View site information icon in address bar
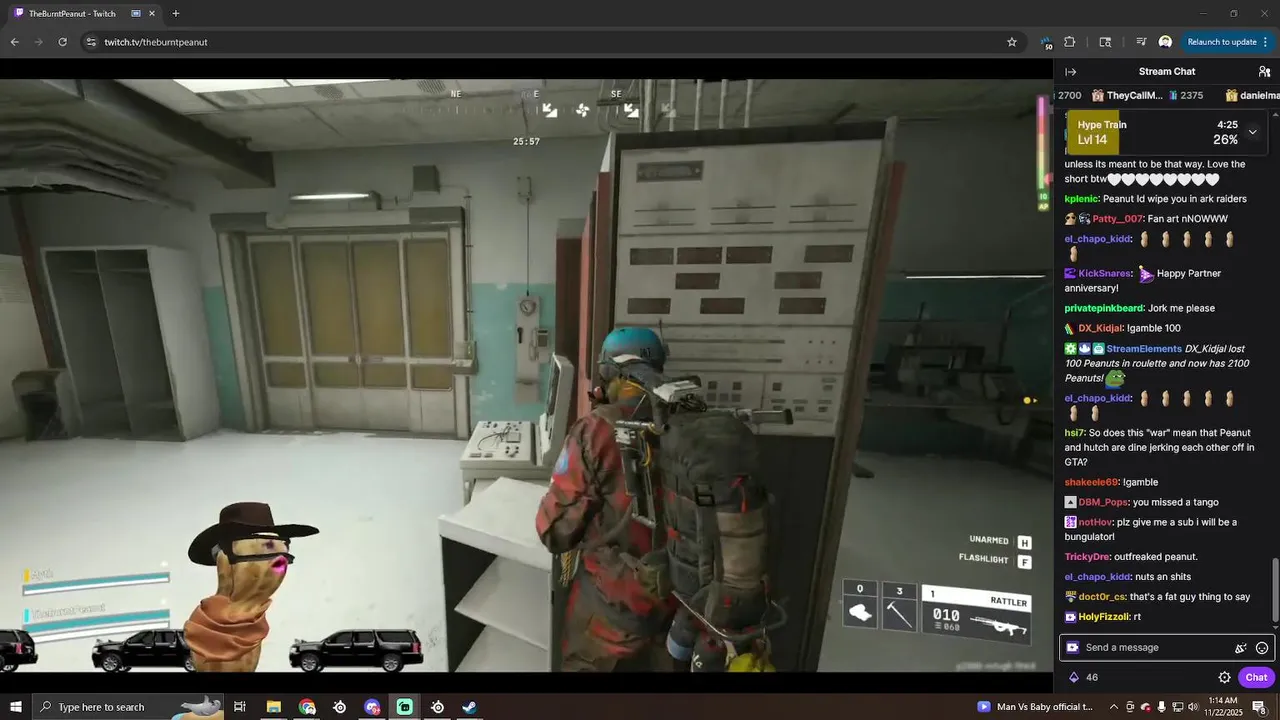The height and width of the screenshot is (720, 1280). [91, 42]
